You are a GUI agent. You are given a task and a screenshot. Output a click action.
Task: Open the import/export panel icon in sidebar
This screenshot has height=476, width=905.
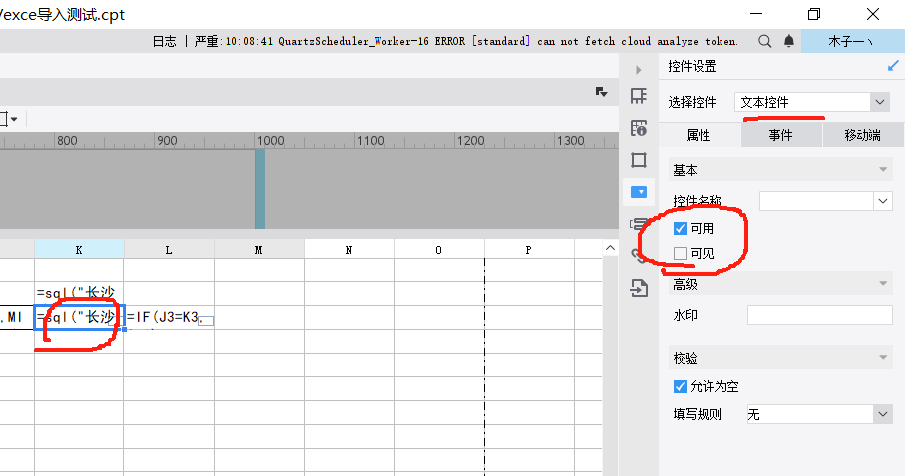coord(639,287)
